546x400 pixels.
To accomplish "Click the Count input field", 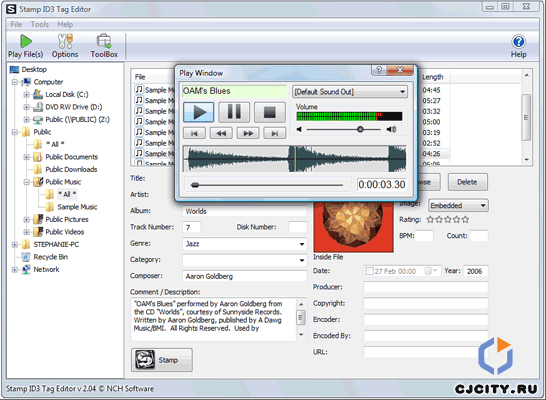I will [x=479, y=236].
